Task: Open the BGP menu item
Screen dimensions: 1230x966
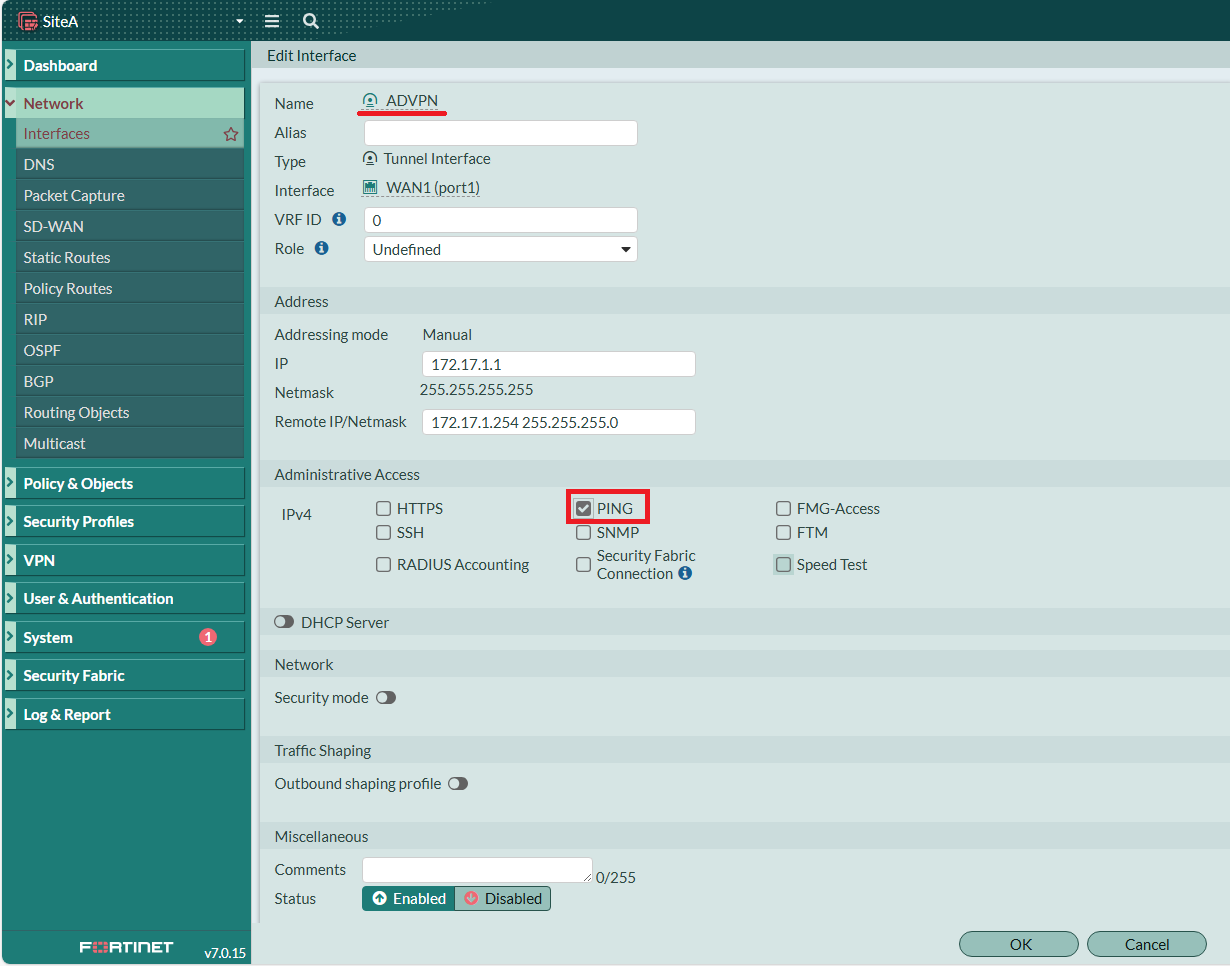Action: click(130, 381)
